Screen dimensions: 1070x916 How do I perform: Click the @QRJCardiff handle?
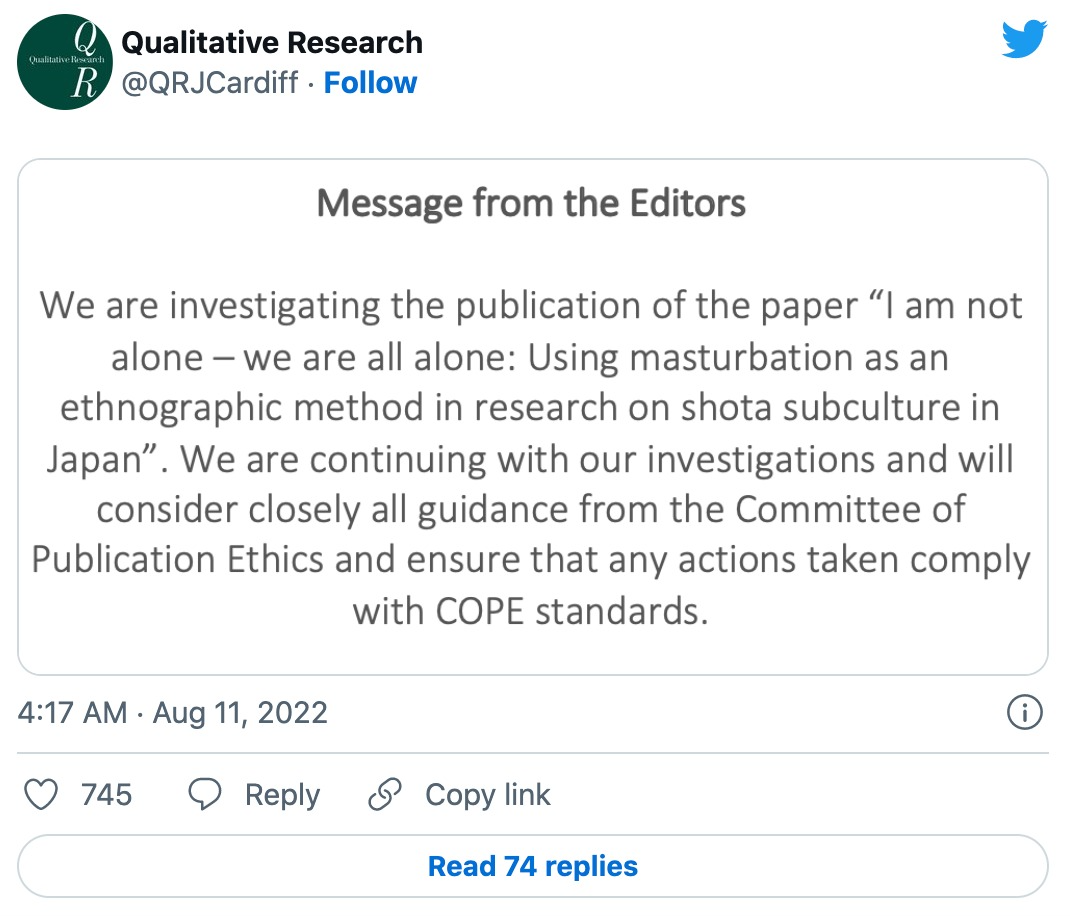click(209, 83)
